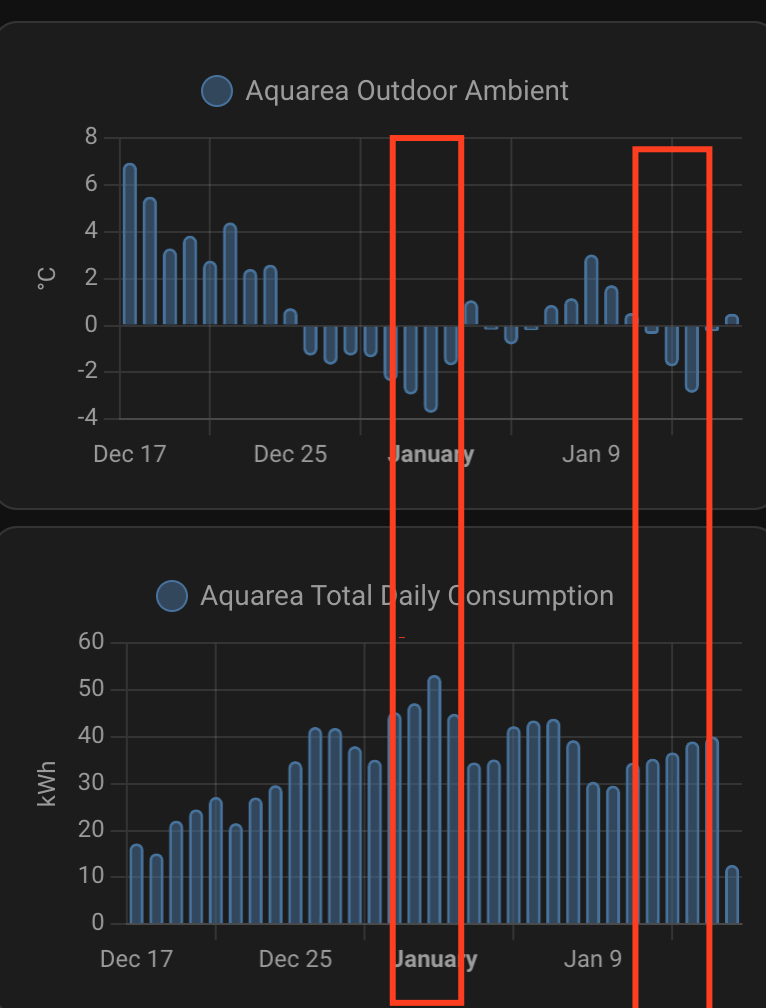This screenshot has height=1008, width=766.
Task: Click the "Aquarea Outdoor Ambient" legend text
Action: pyautogui.click(x=406, y=91)
